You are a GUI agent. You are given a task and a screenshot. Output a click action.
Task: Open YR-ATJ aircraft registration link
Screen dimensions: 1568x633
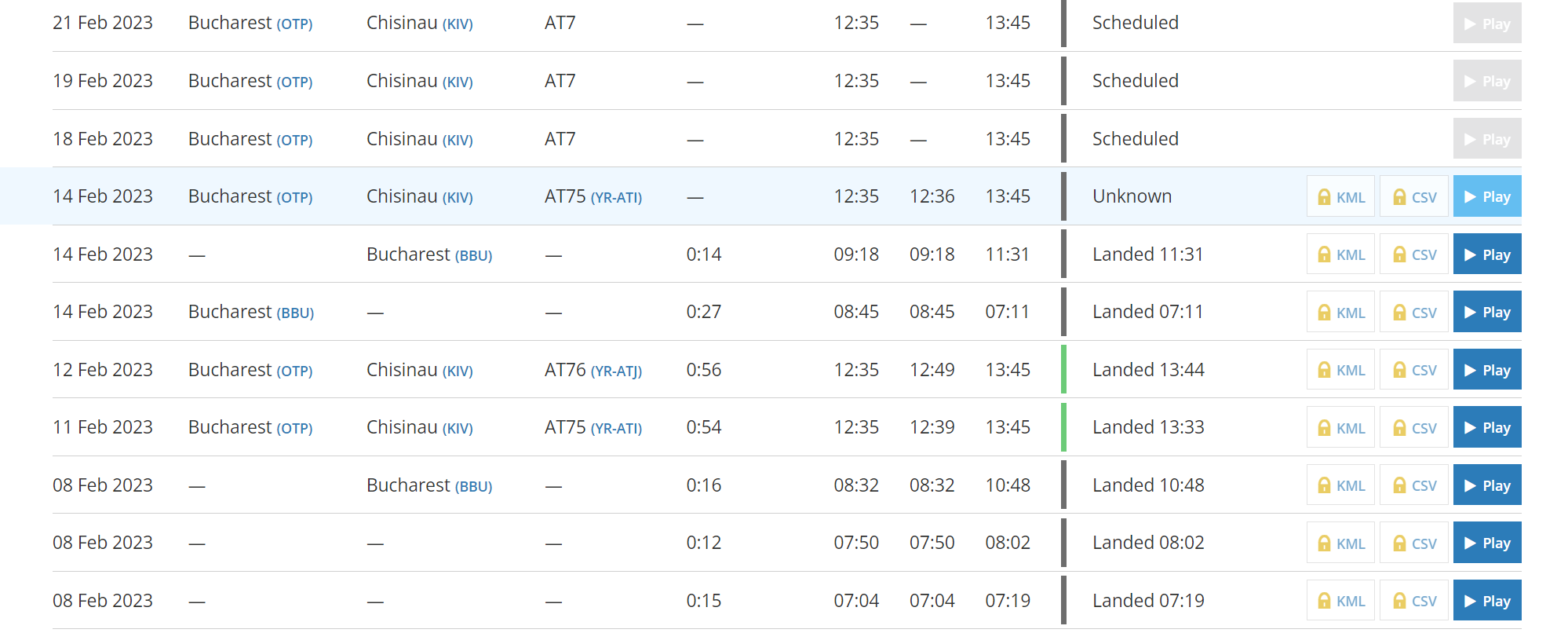pyautogui.click(x=616, y=371)
